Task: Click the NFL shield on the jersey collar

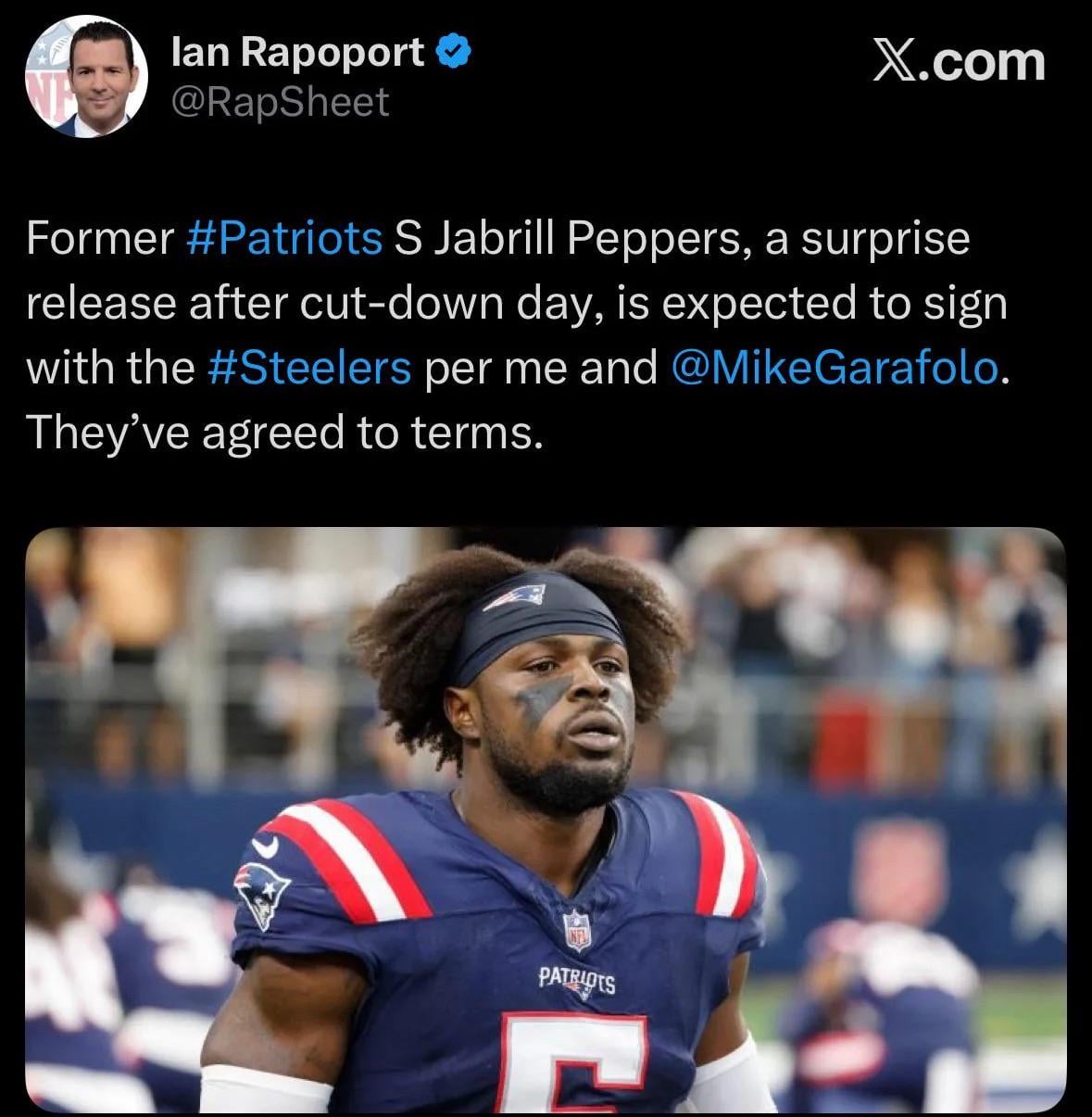Action: pos(577,929)
